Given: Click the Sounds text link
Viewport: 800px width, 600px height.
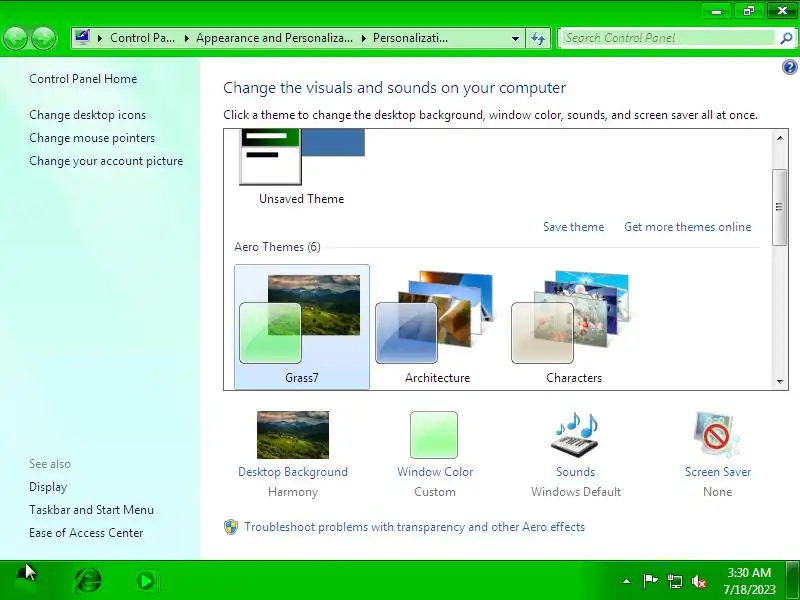Looking at the screenshot, I should click(576, 472).
